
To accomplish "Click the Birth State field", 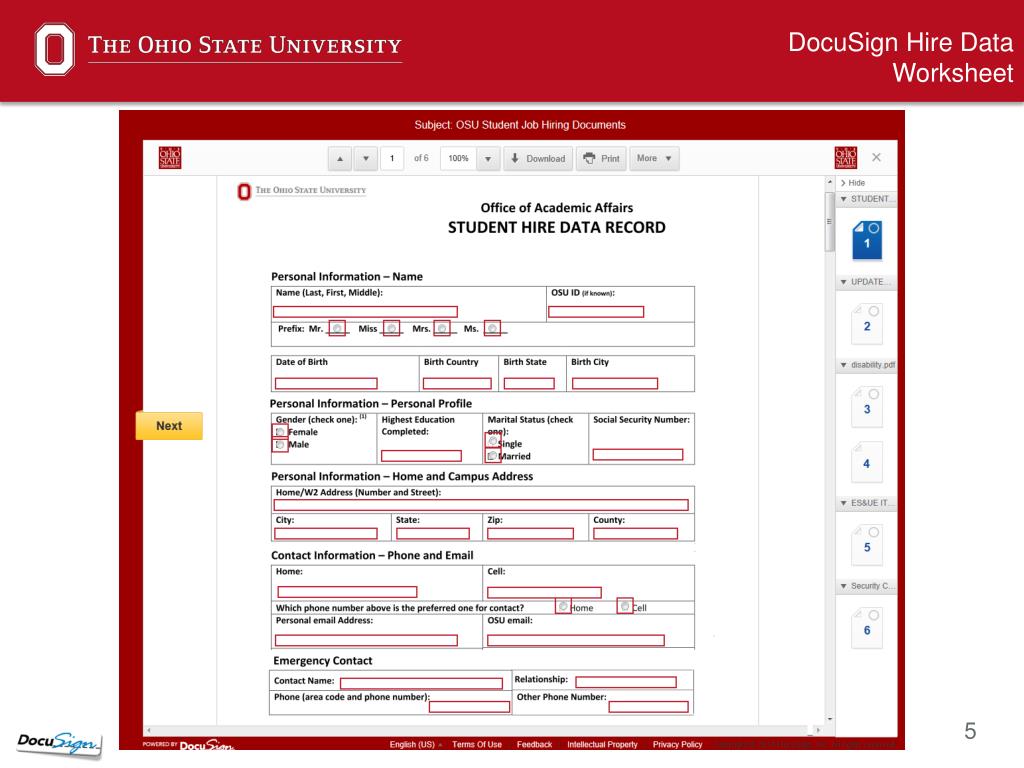I will pos(529,383).
